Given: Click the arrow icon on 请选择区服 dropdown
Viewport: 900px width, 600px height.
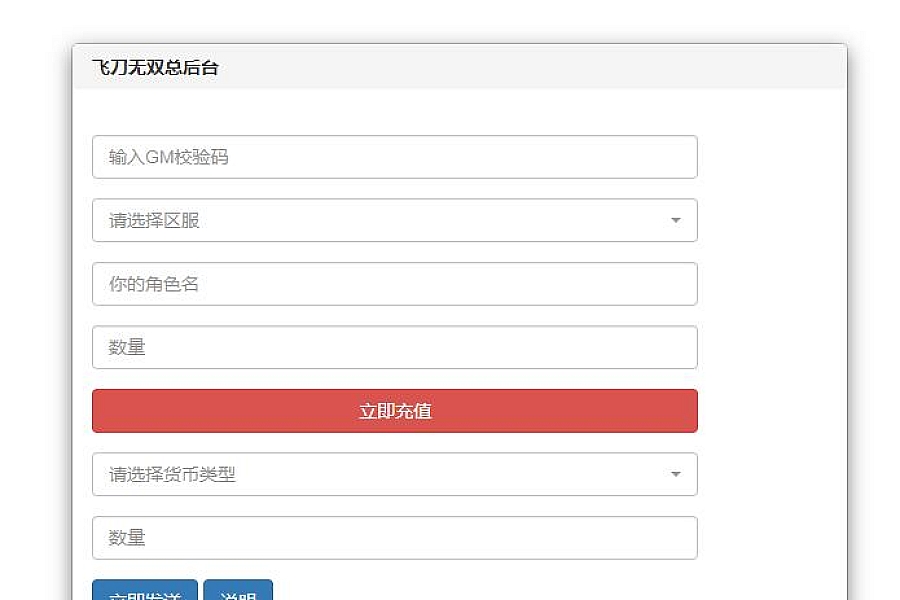Looking at the screenshot, I should click(x=676, y=220).
